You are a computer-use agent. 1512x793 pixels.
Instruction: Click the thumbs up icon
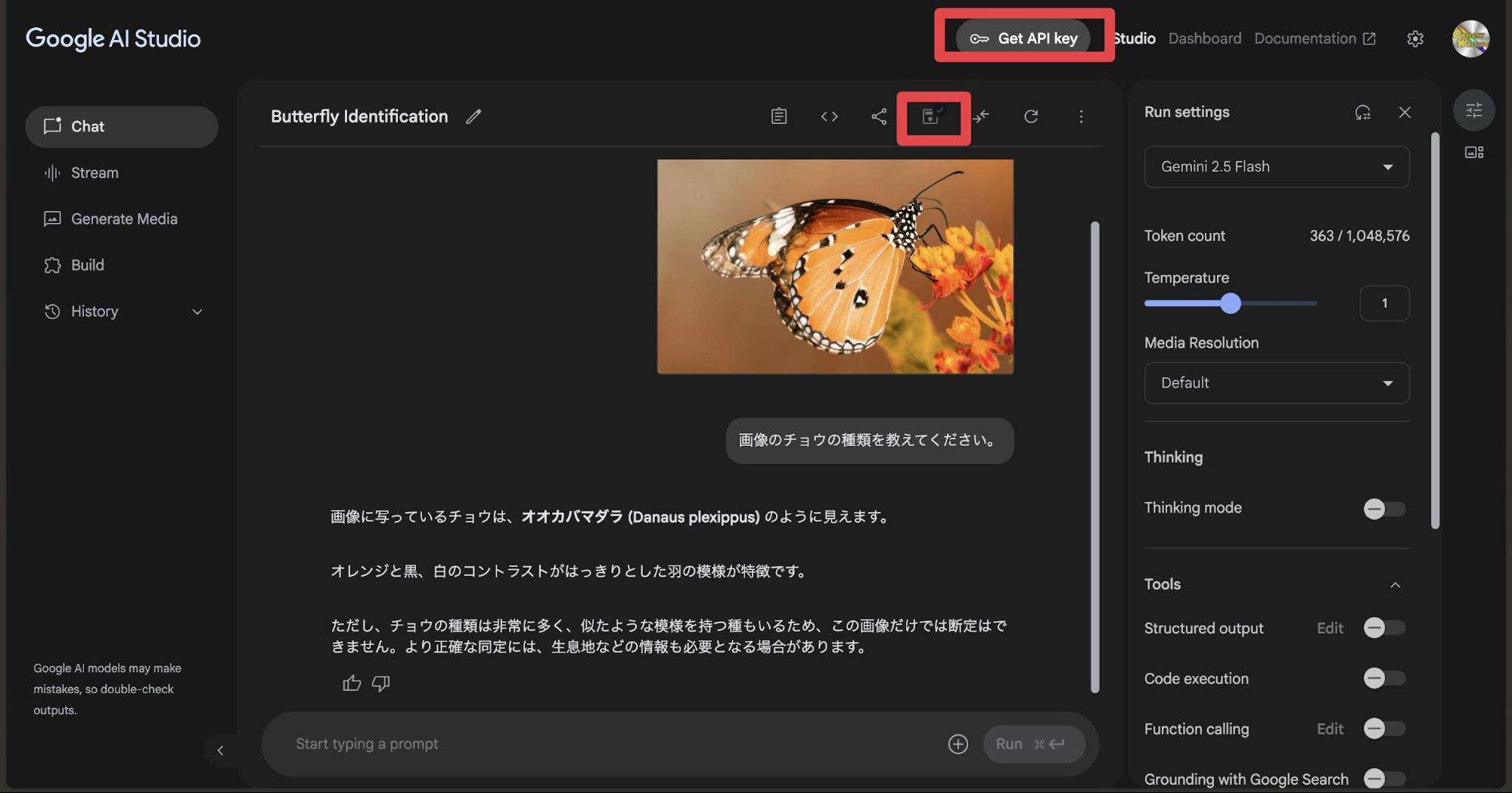[351, 683]
